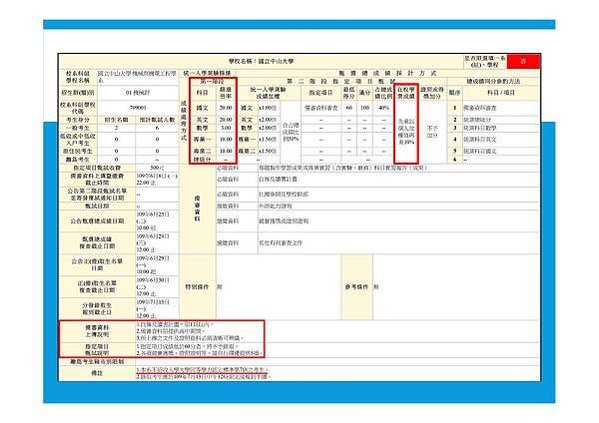Select the 01 機械群 value cell
Screen dimensions: 599x423
pyautogui.click(x=138, y=93)
